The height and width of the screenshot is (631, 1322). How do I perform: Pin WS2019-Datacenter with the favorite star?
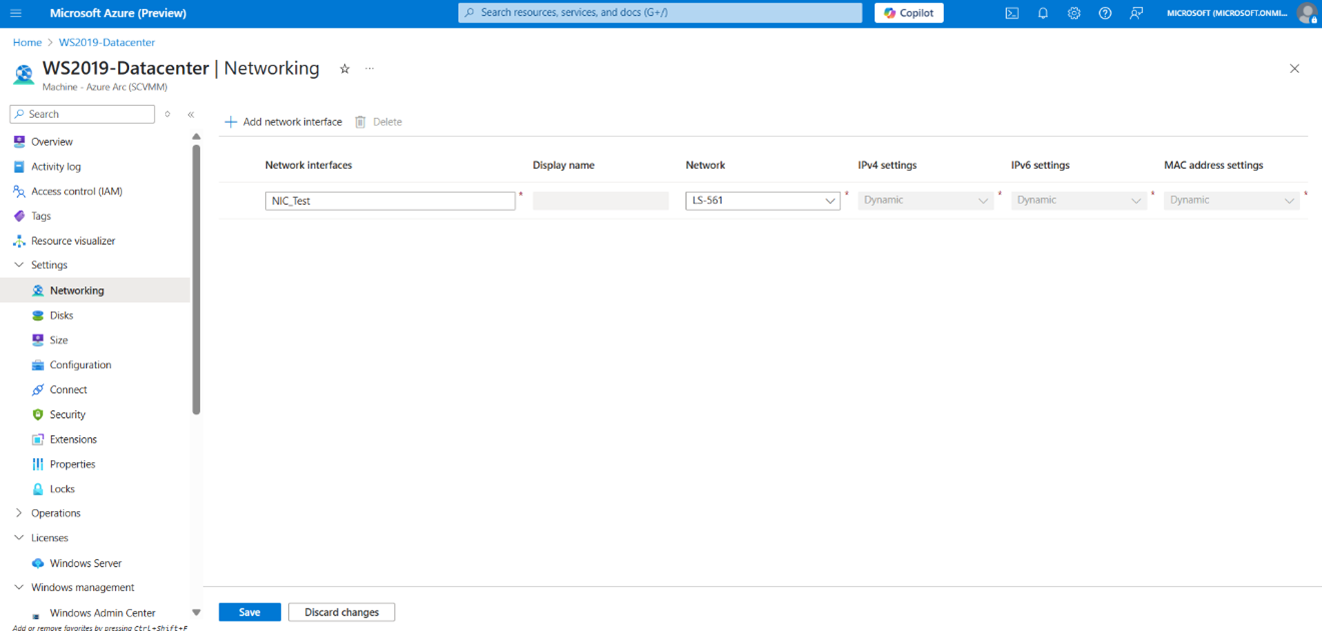[345, 69]
